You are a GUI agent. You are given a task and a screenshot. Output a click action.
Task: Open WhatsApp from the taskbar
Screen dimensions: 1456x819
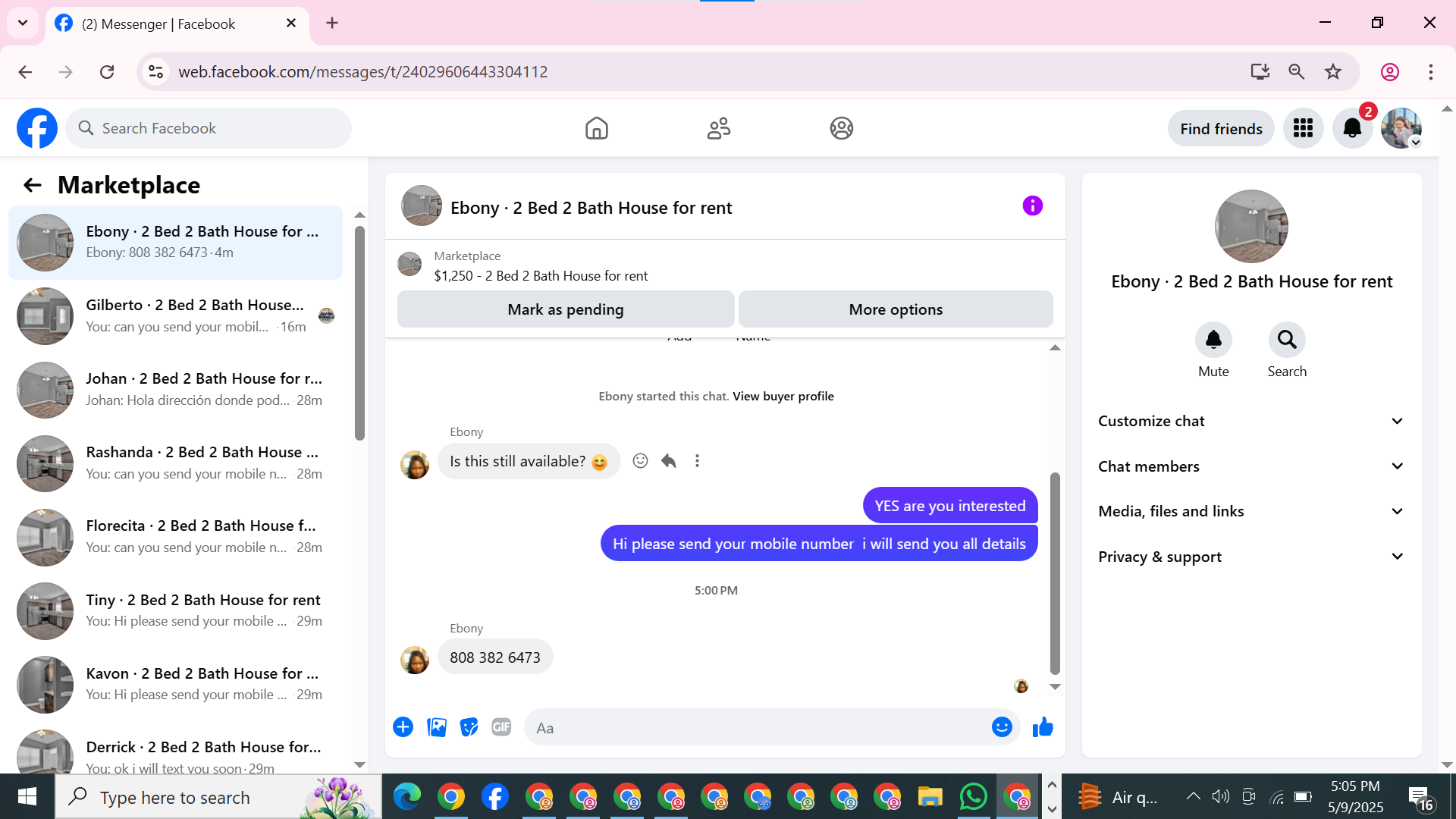click(973, 797)
